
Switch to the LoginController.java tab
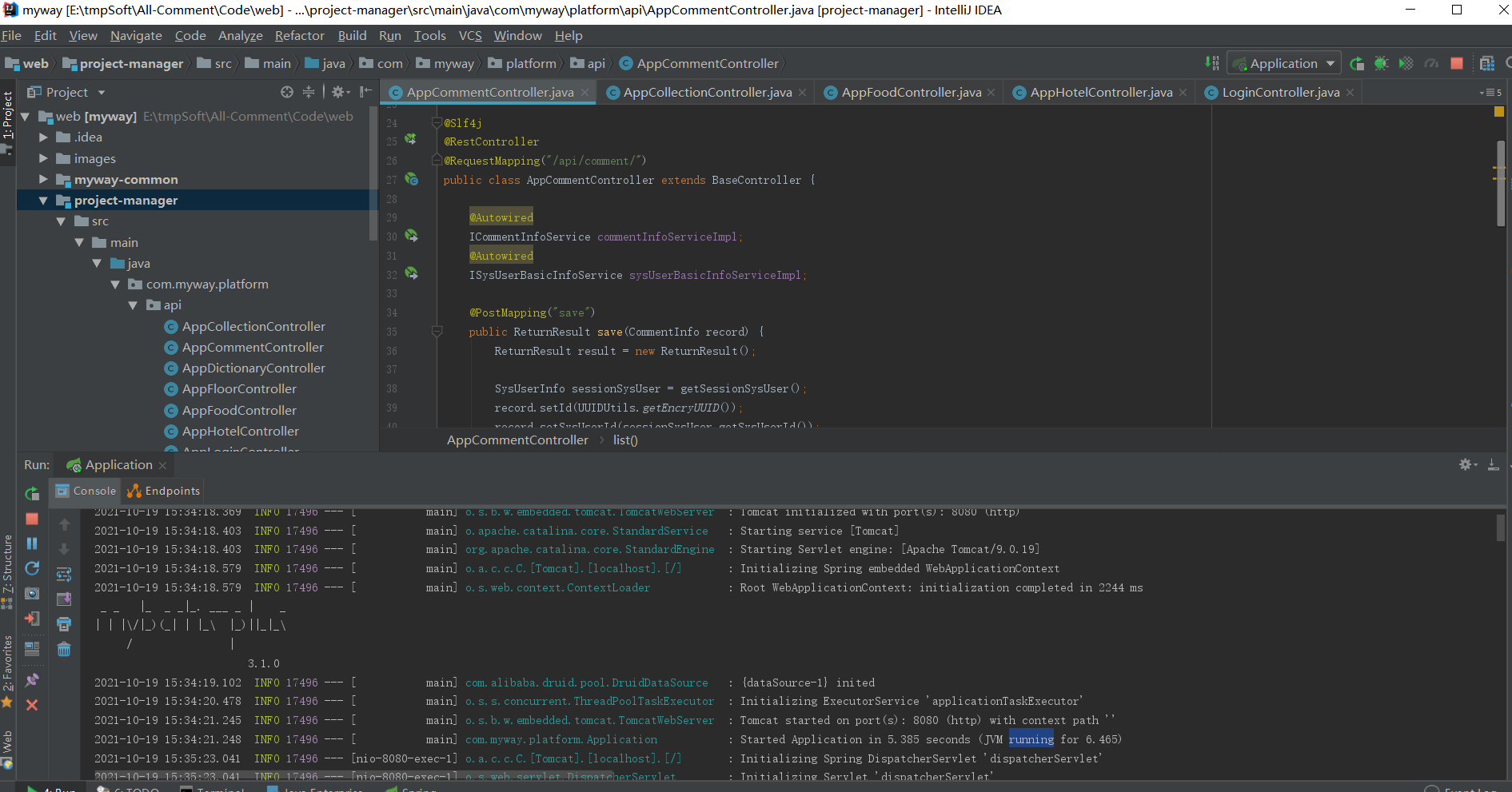click(x=1280, y=93)
